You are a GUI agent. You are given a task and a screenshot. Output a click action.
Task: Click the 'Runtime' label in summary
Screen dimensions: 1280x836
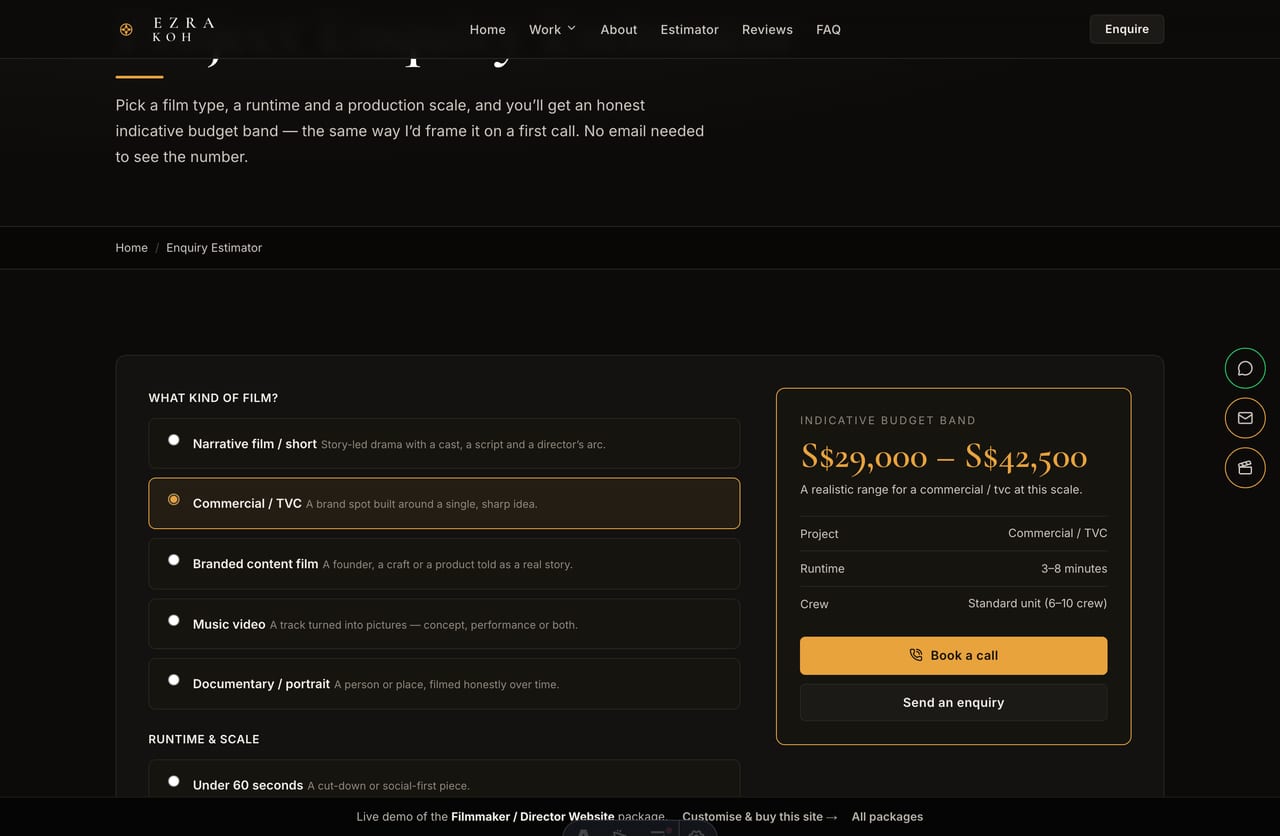[x=822, y=569]
